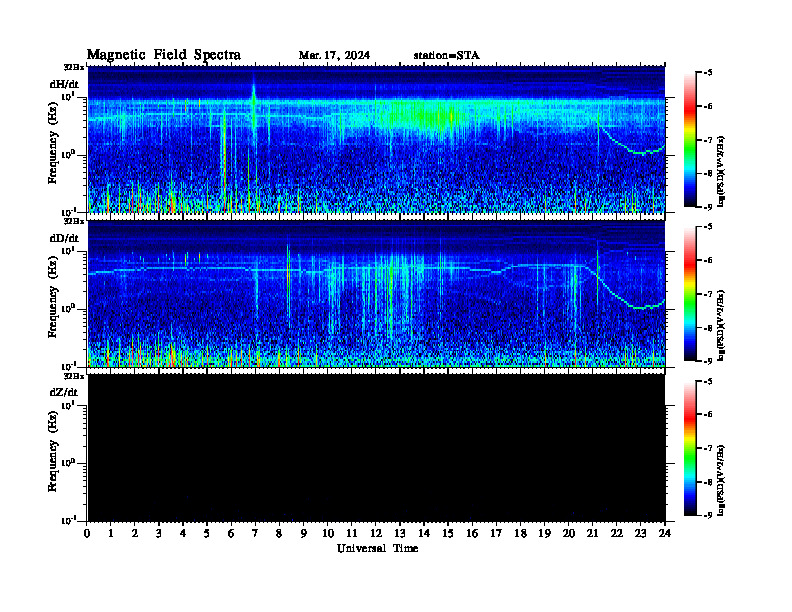Click the 10^0 frequency tick of dZ/dt panel
The width and height of the screenshot is (792, 612).
click(68, 462)
